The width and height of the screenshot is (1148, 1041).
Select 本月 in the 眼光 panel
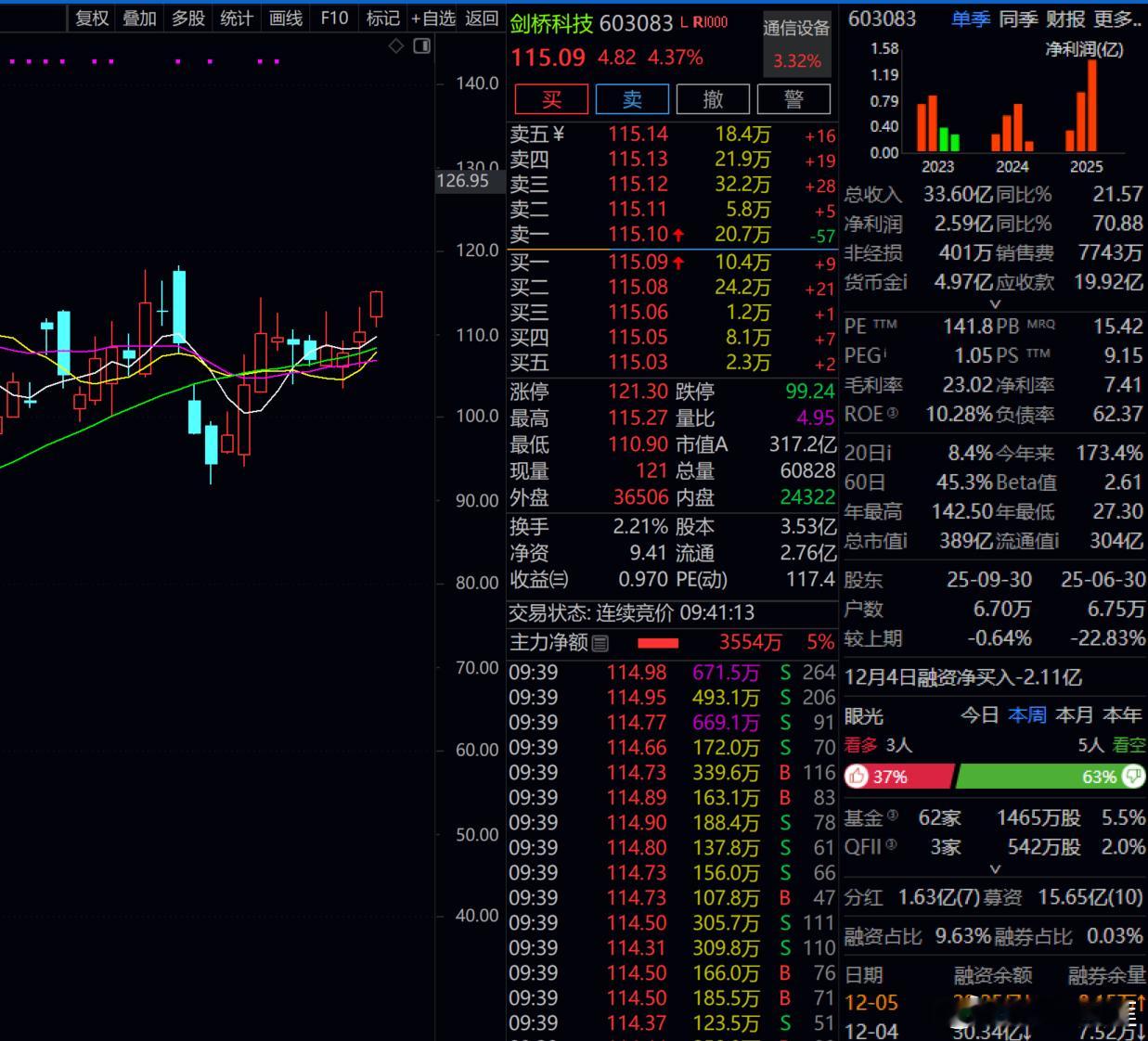(x=1075, y=715)
